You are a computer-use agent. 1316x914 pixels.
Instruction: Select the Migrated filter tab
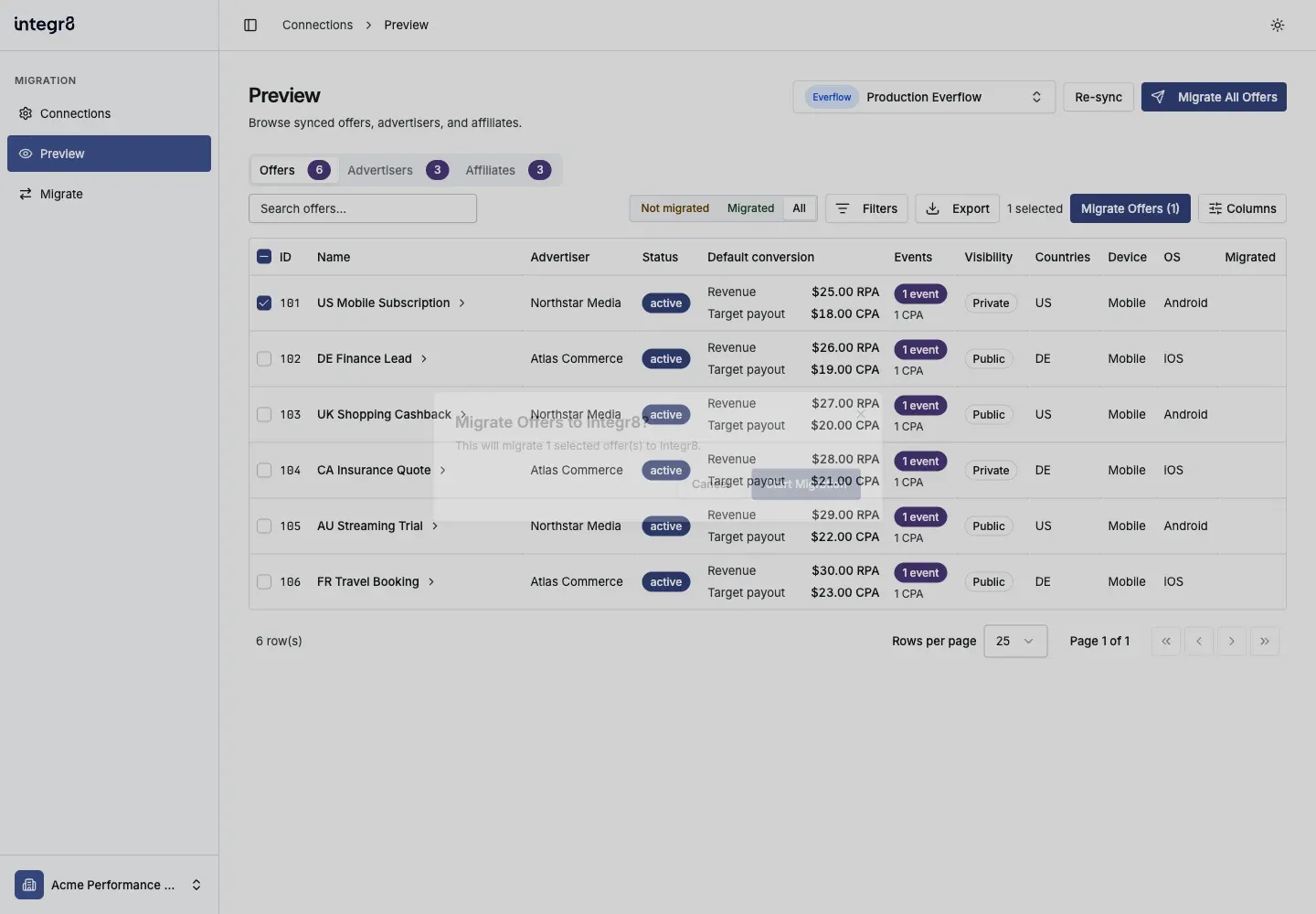pyautogui.click(x=750, y=208)
